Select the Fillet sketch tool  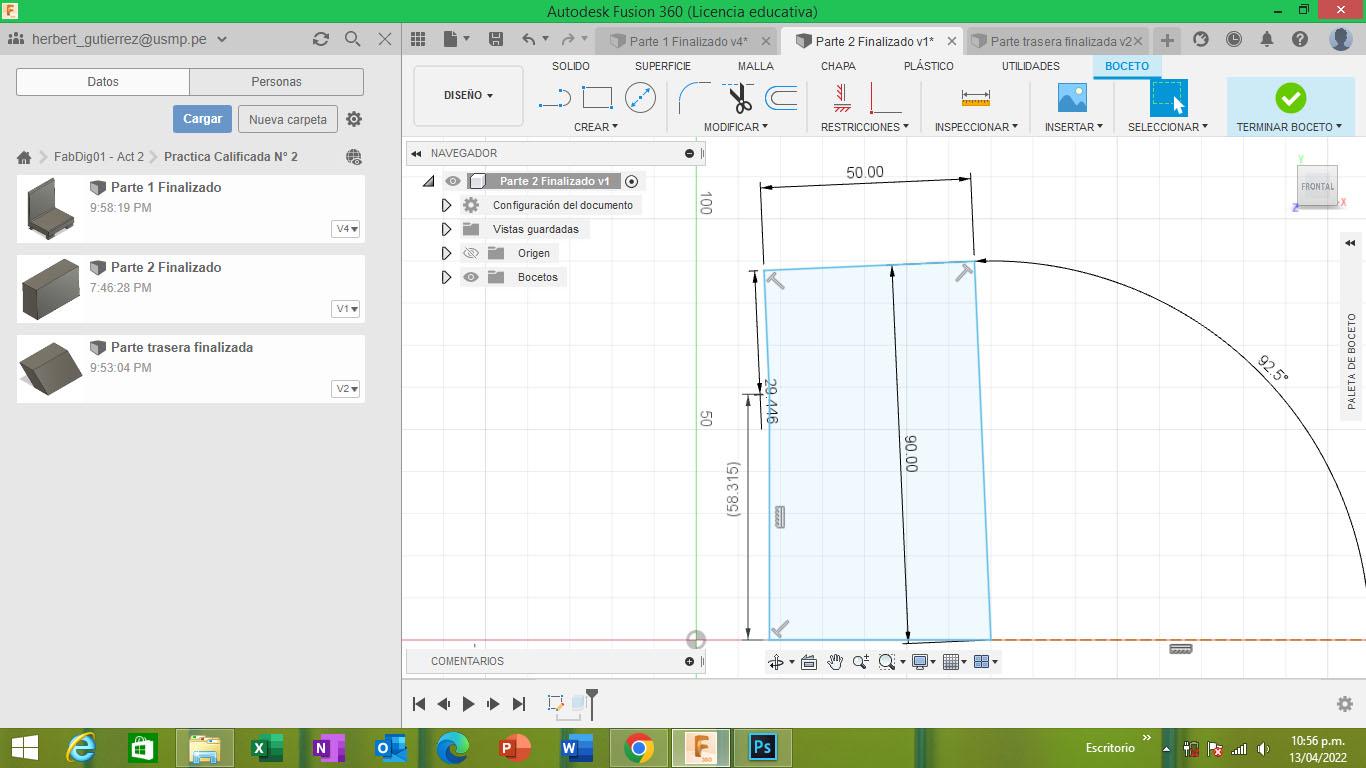click(693, 98)
